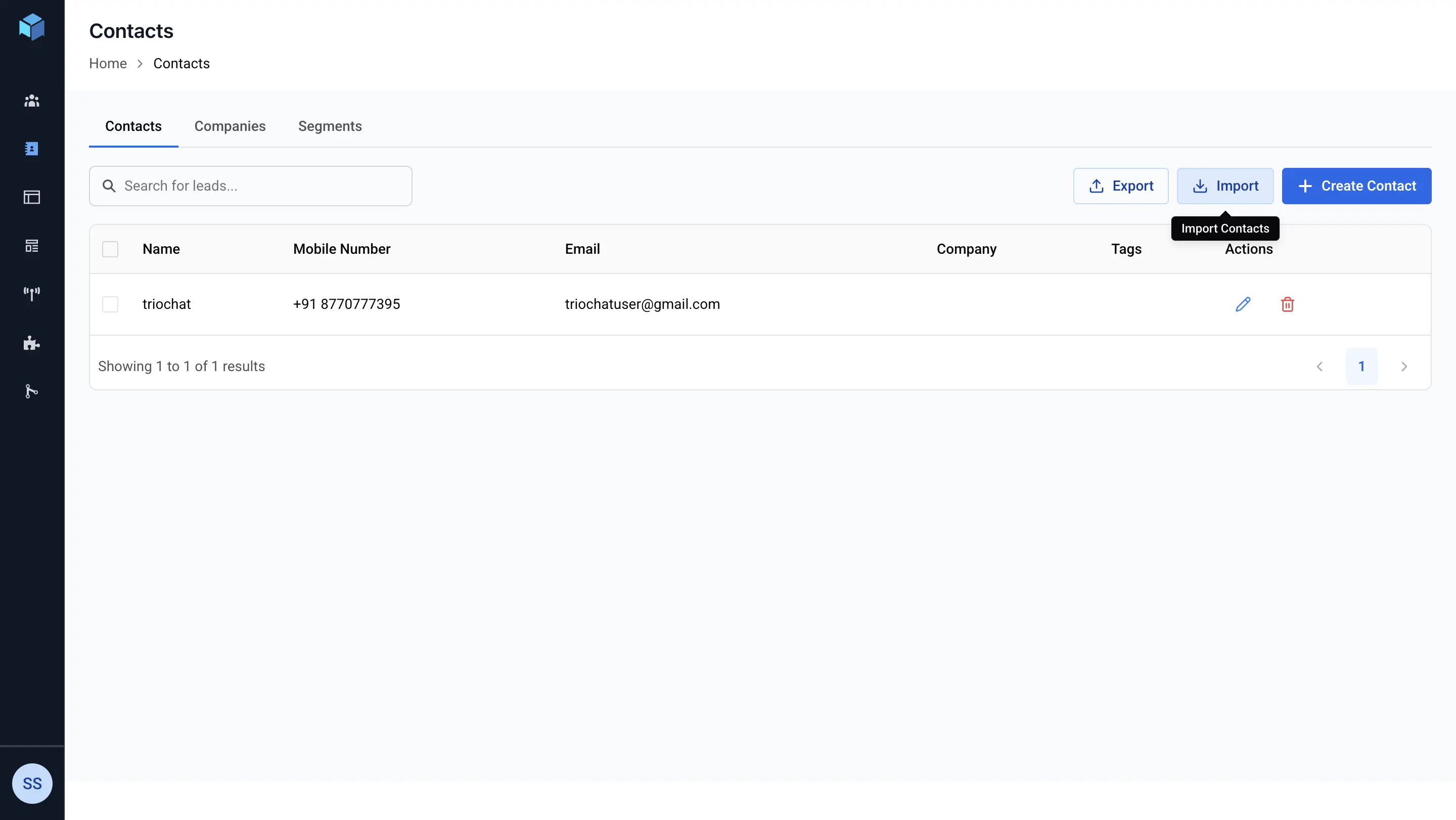Screen dimensions: 1456x820
Task: Switch to the Segments tab
Action: click(x=330, y=126)
